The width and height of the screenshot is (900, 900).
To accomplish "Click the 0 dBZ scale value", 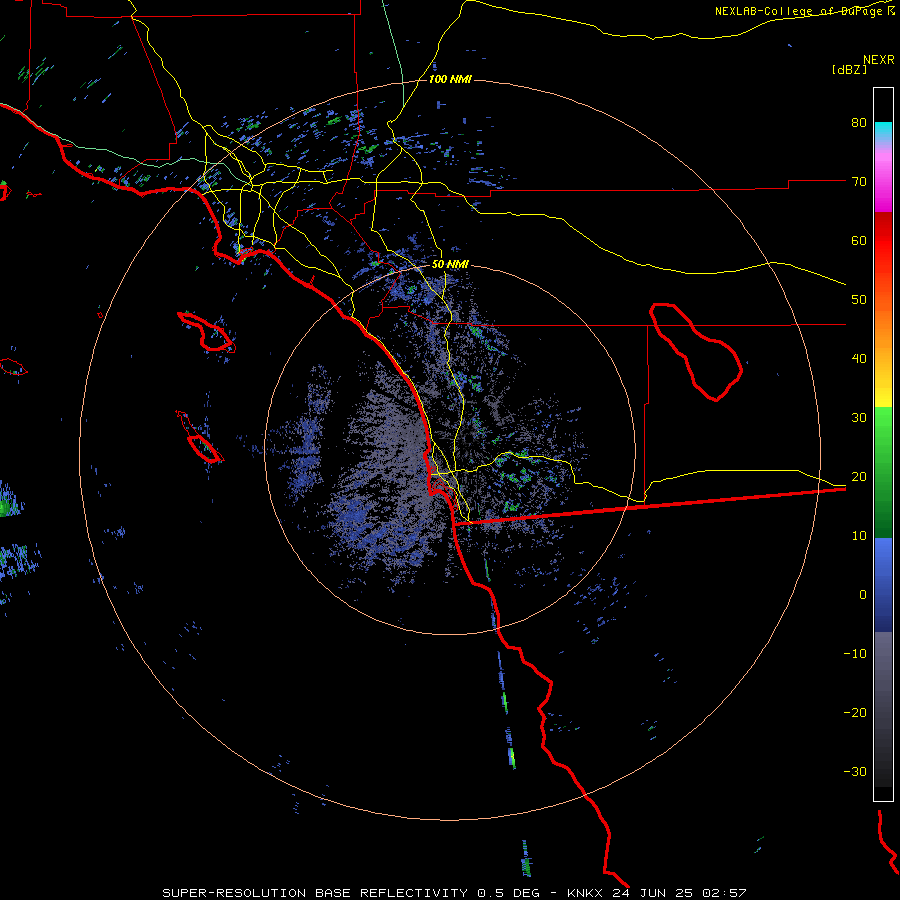I will pos(863,595).
